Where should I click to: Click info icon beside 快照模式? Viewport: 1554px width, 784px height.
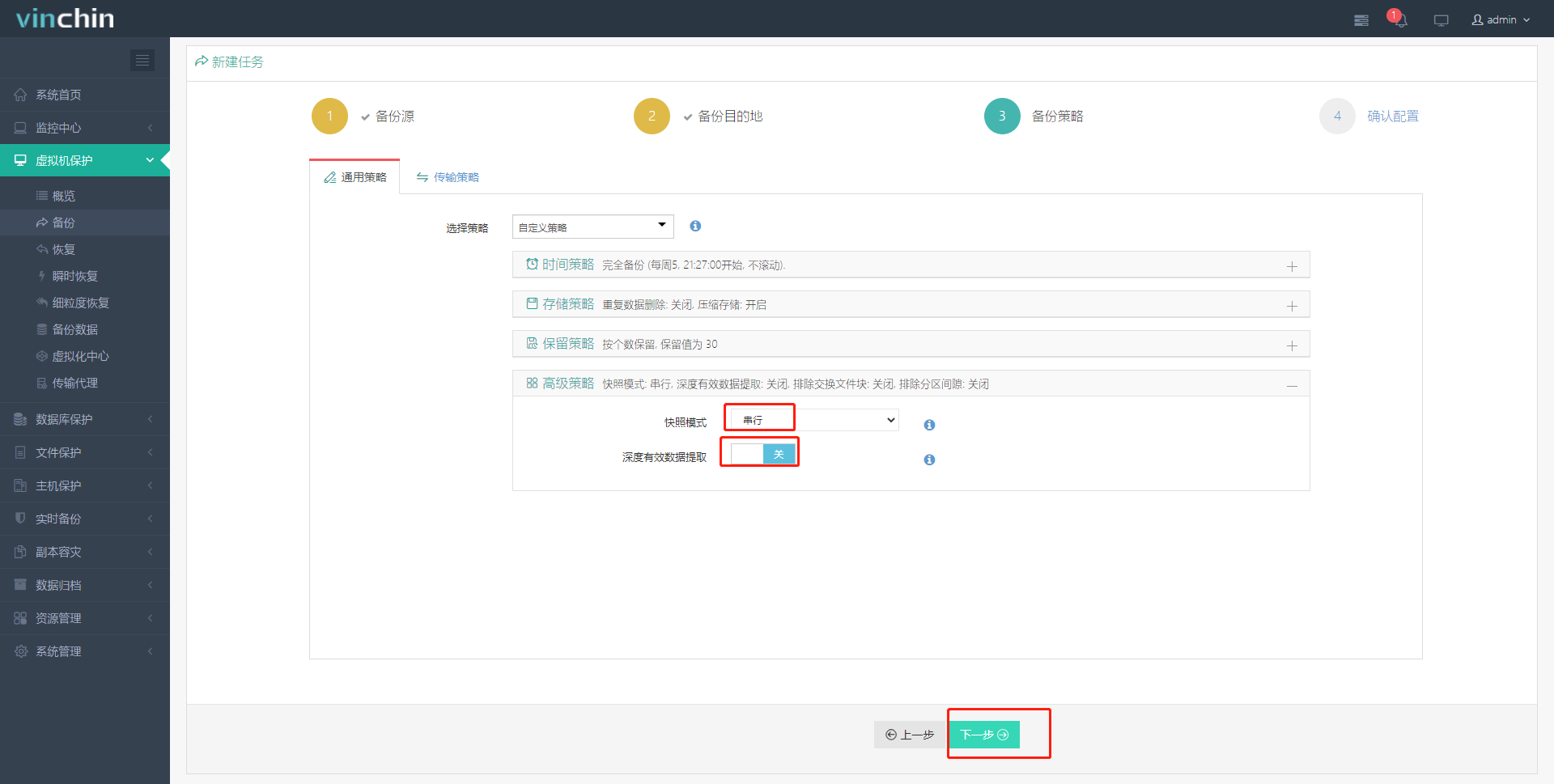click(x=929, y=425)
